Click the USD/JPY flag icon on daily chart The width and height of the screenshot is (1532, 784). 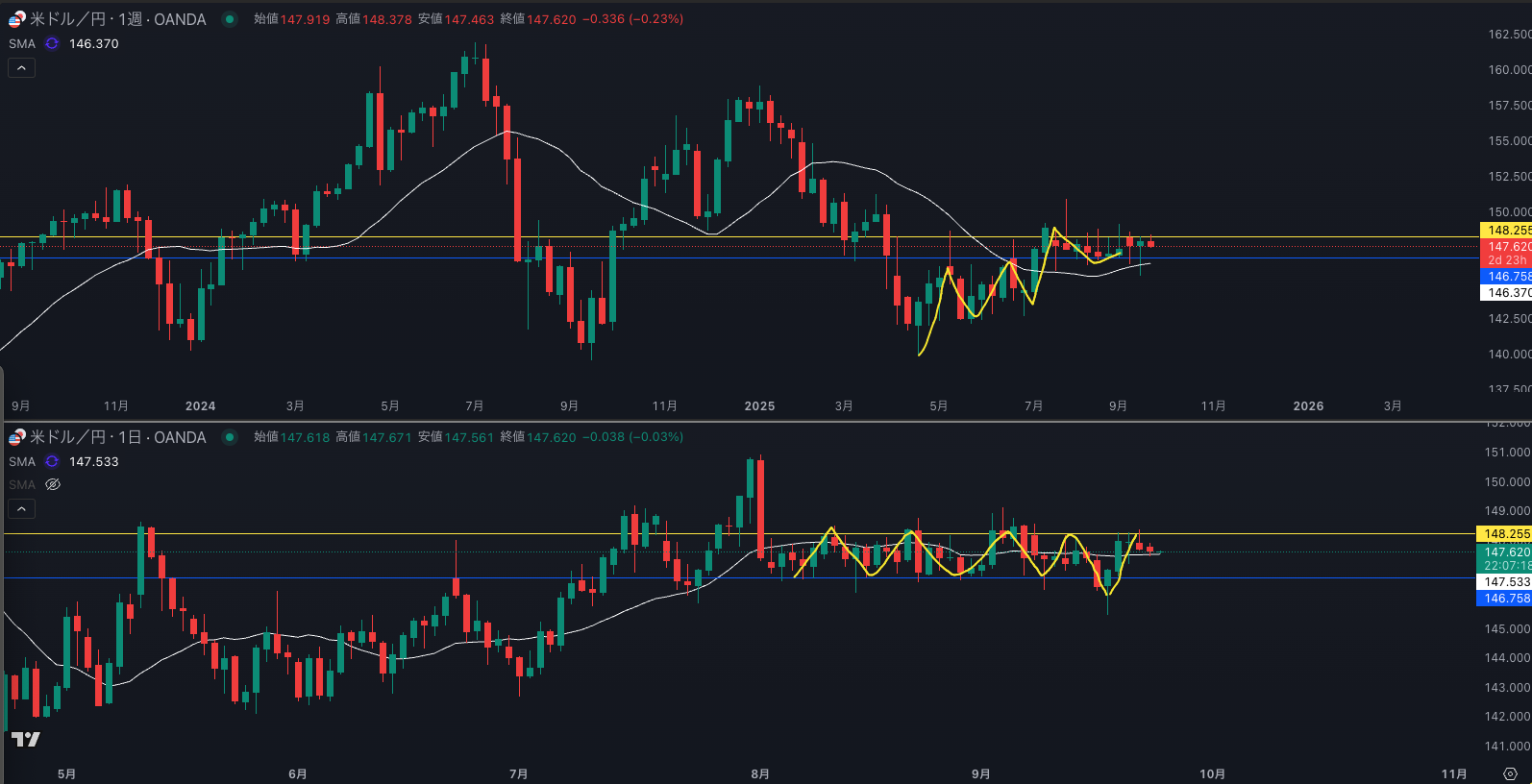click(16, 437)
